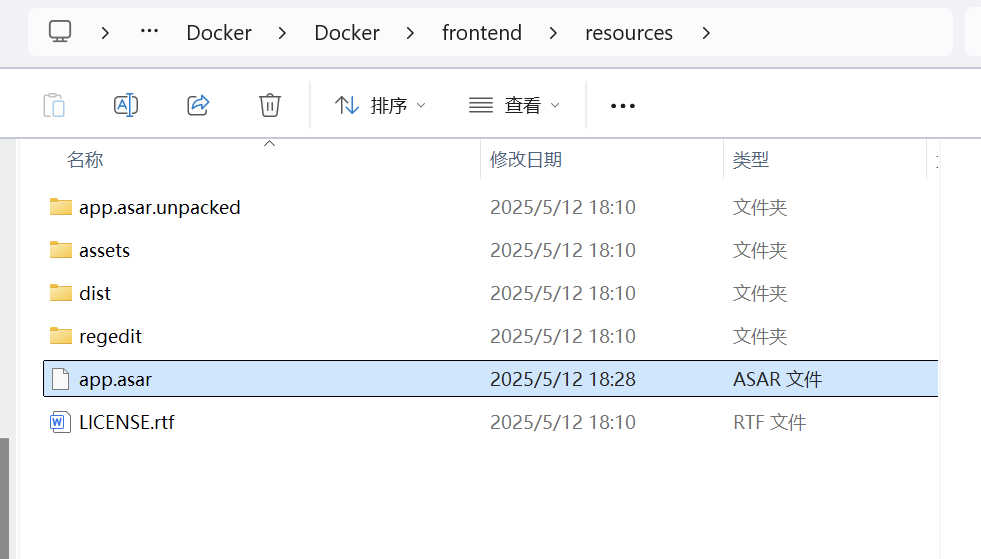The image size is (981, 559).
Task: Sort by the 名称 column header
Action: [85, 160]
